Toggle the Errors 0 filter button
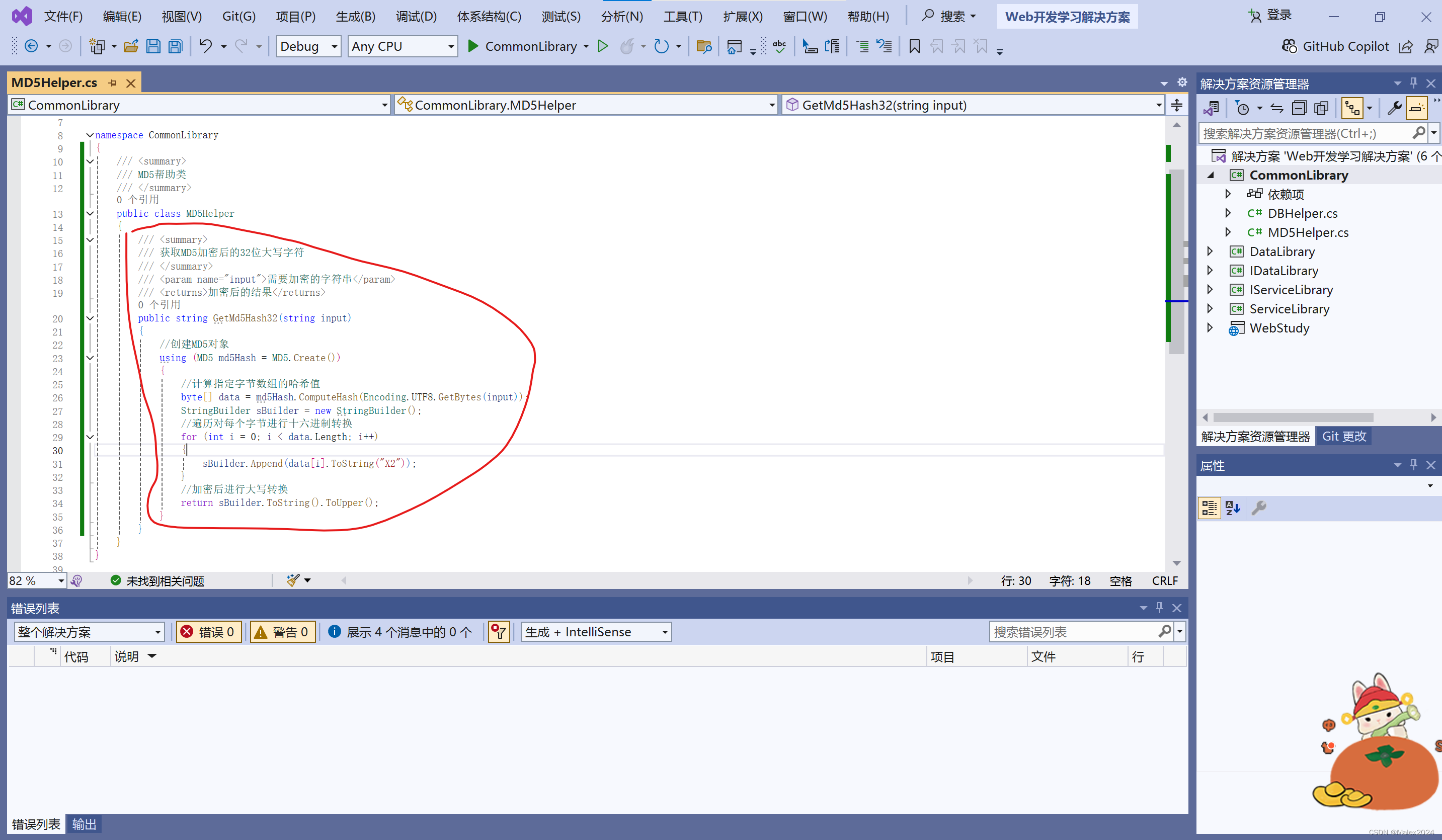Viewport: 1442px width, 840px height. (208, 632)
